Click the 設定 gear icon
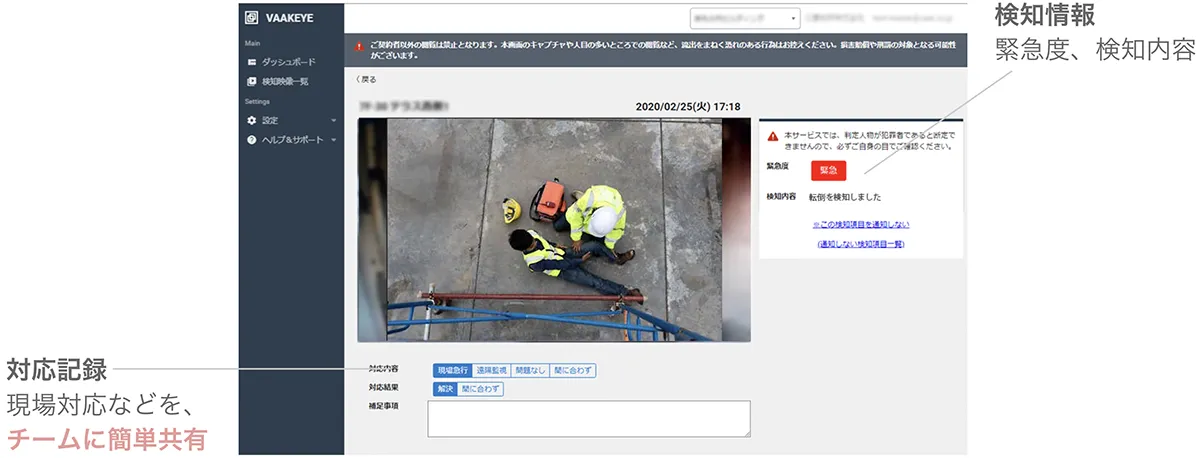This screenshot has height=458, width=1200. 252,120
